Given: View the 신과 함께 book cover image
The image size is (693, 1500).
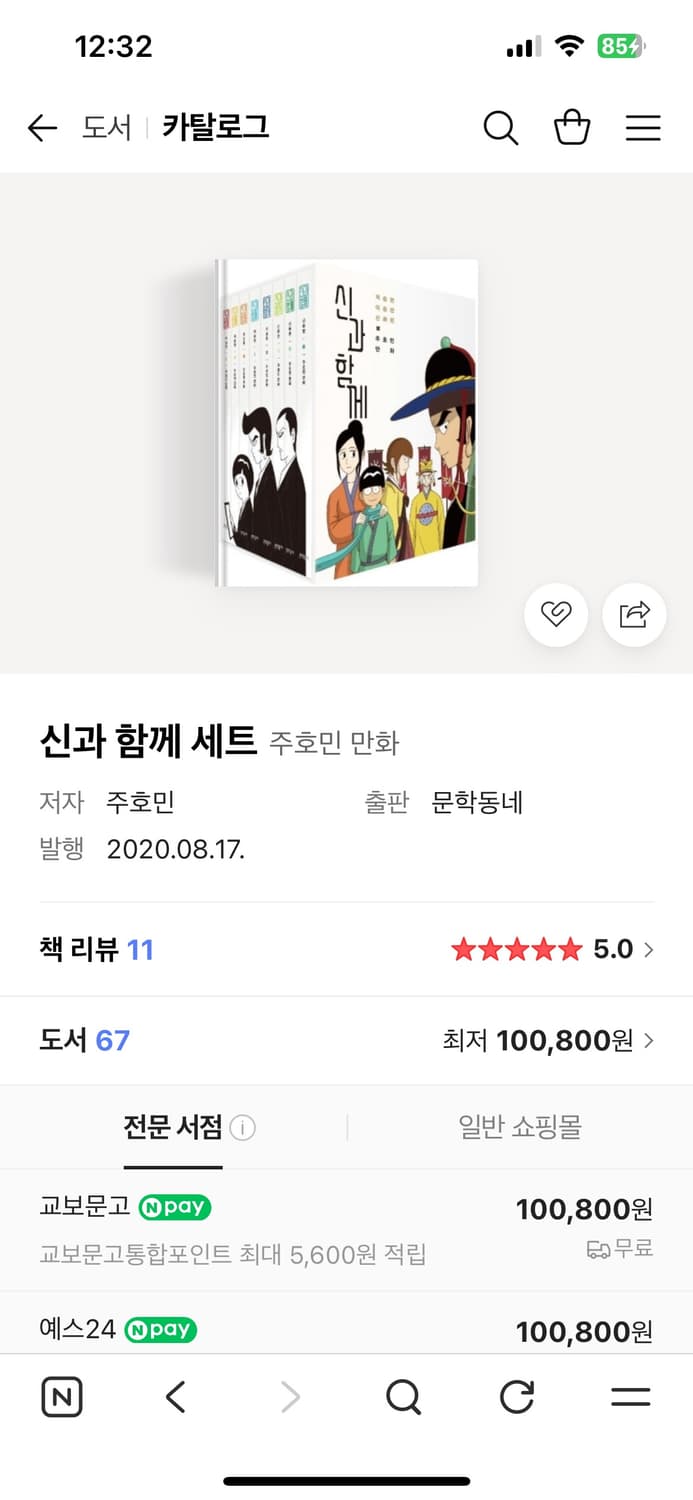Looking at the screenshot, I should pyautogui.click(x=346, y=420).
